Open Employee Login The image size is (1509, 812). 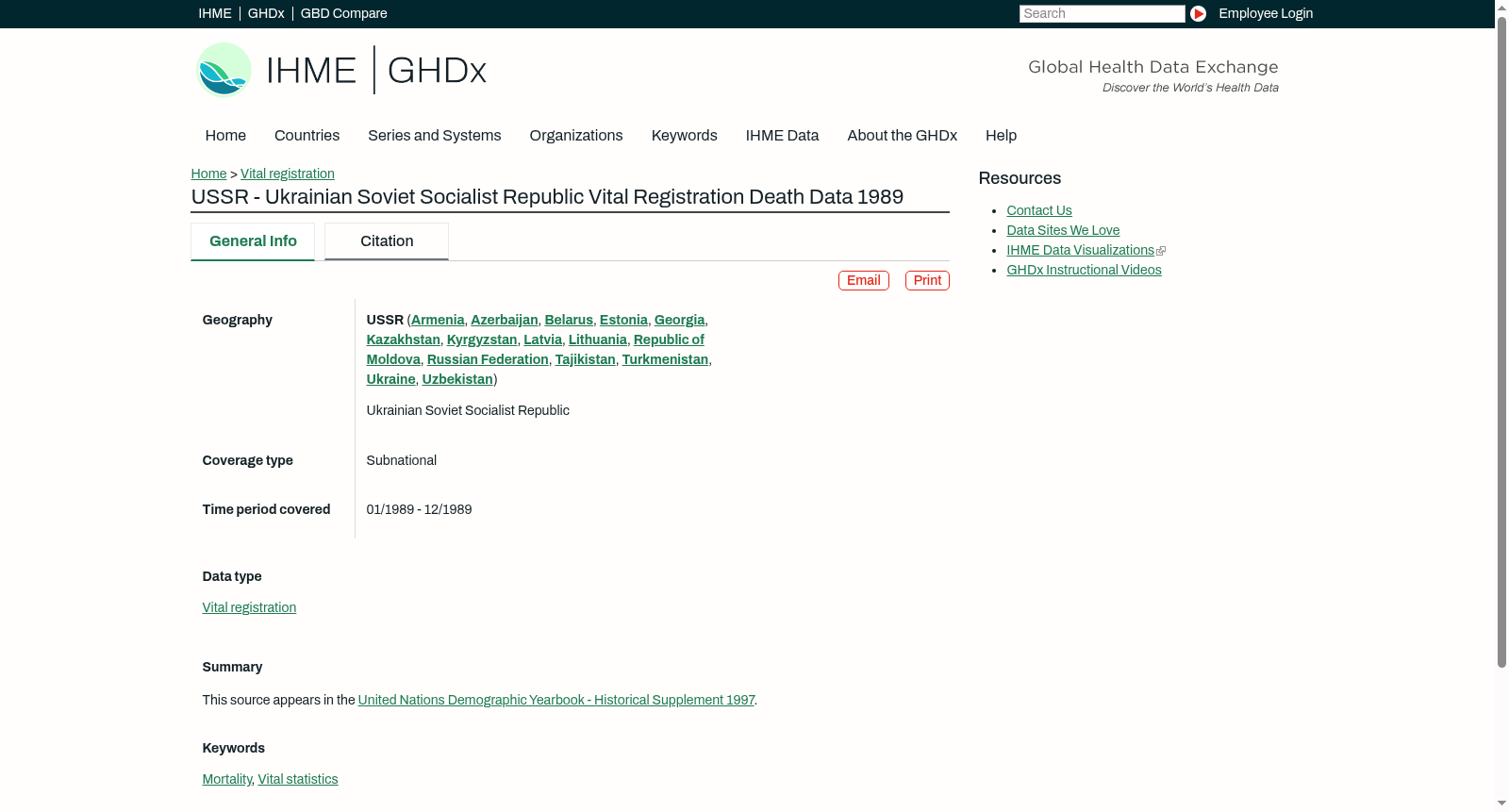pyautogui.click(x=1266, y=13)
